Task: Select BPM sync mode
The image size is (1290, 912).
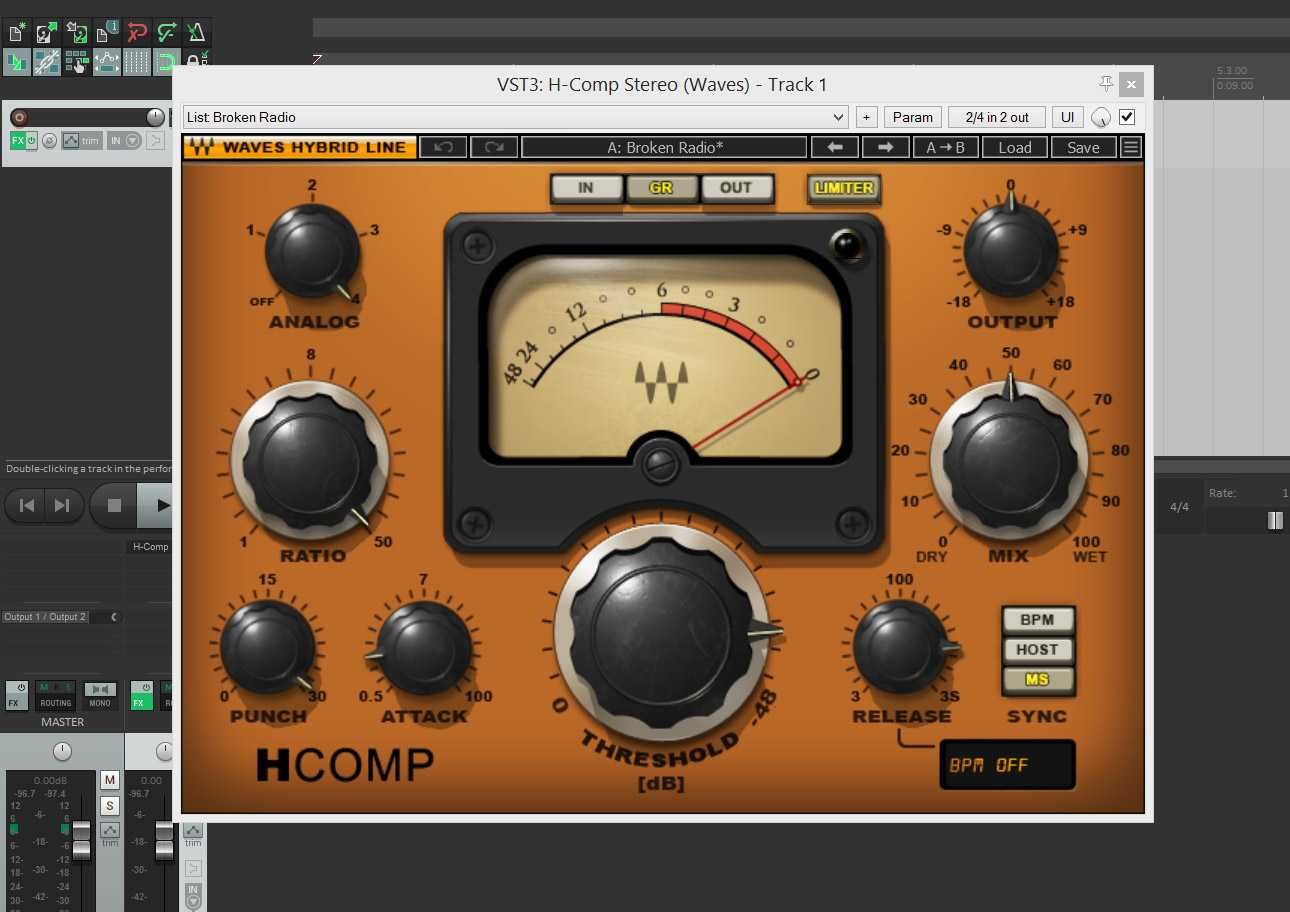Action: 1038,619
